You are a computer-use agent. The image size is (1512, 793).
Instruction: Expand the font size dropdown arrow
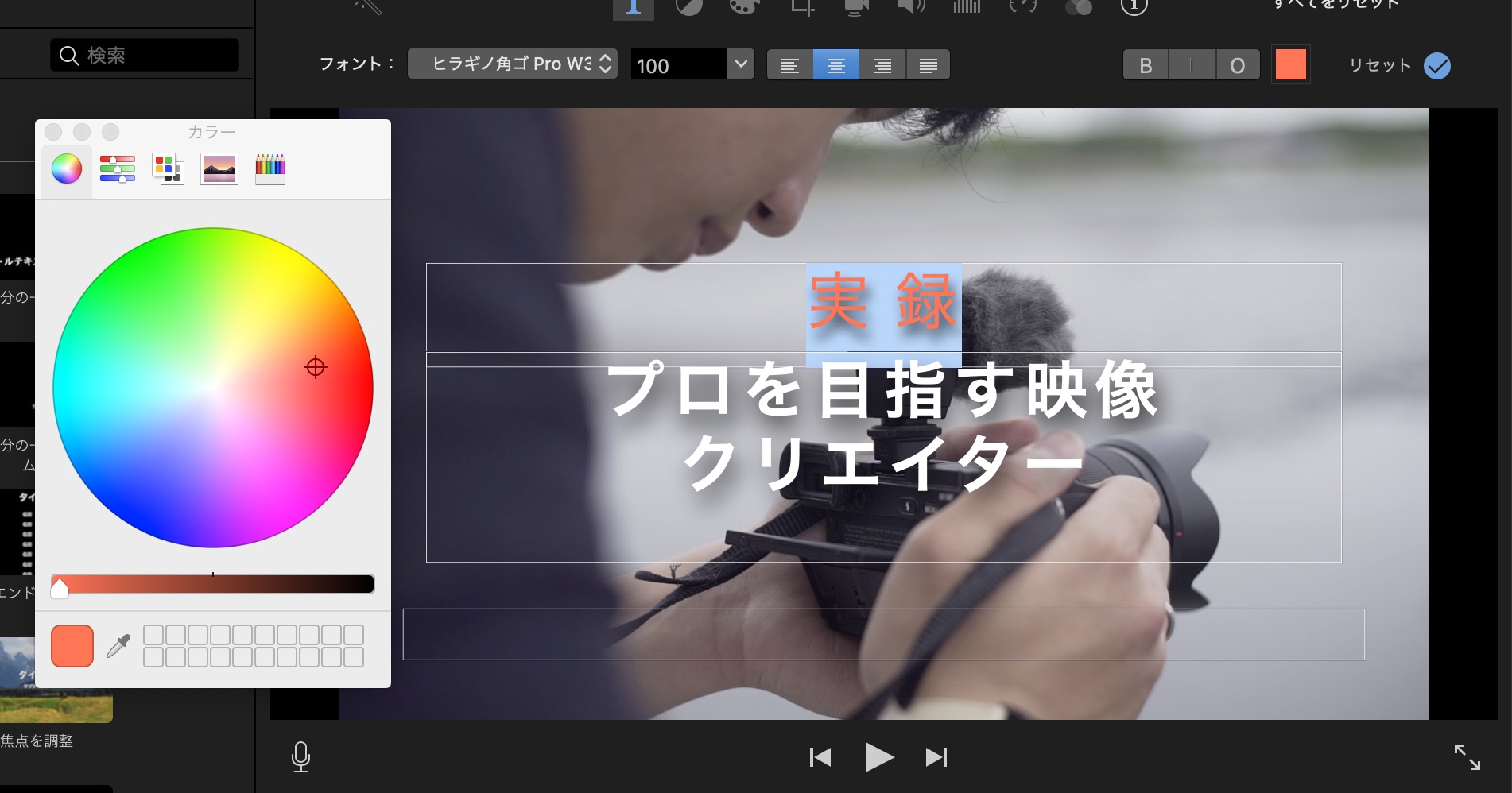click(741, 64)
